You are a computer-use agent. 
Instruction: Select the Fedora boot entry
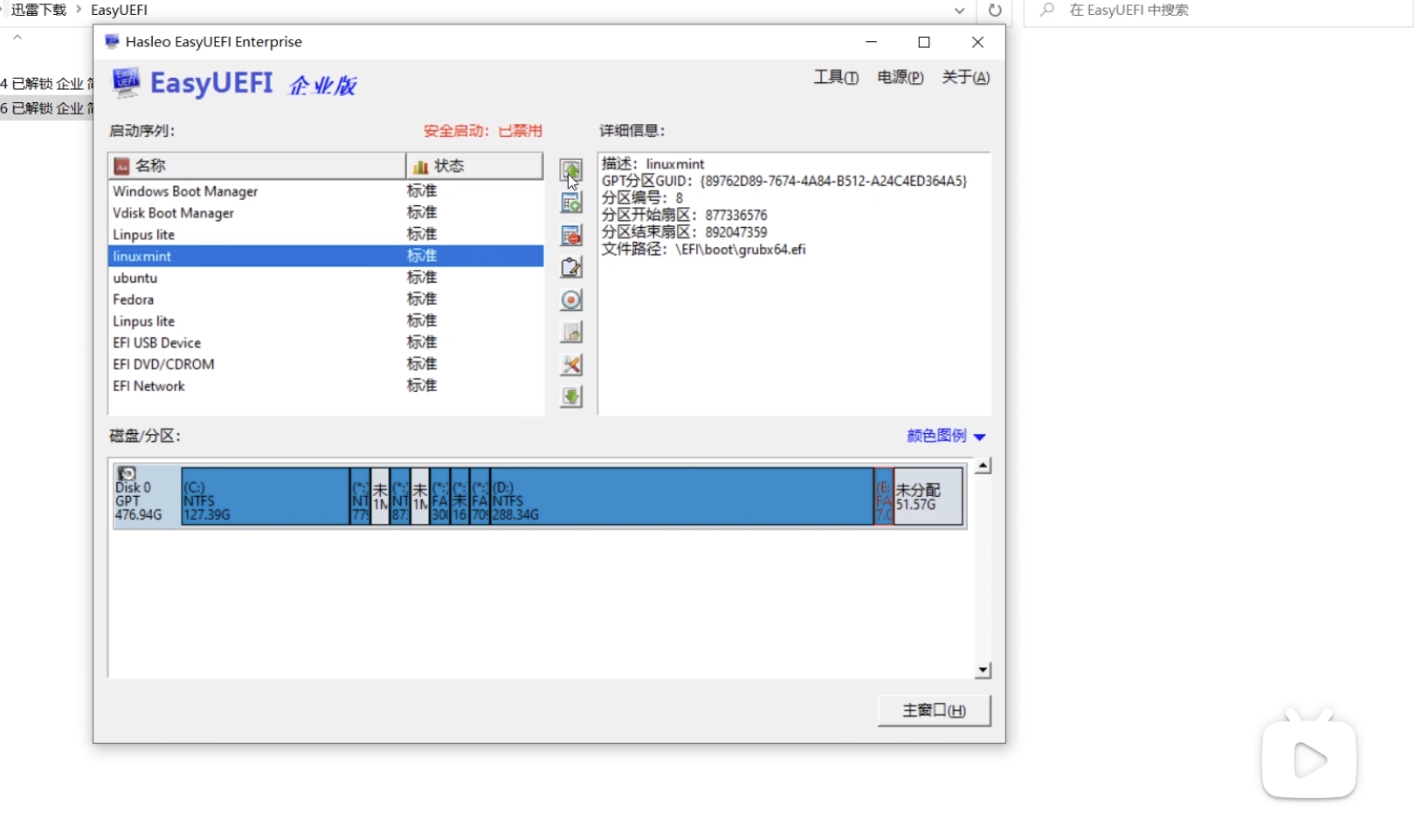tap(326, 300)
